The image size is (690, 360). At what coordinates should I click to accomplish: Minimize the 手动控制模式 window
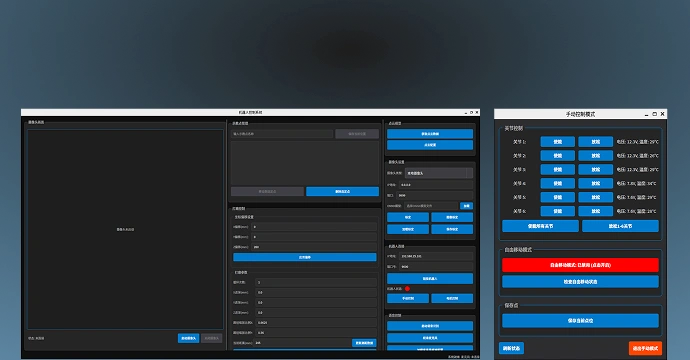tap(646, 114)
